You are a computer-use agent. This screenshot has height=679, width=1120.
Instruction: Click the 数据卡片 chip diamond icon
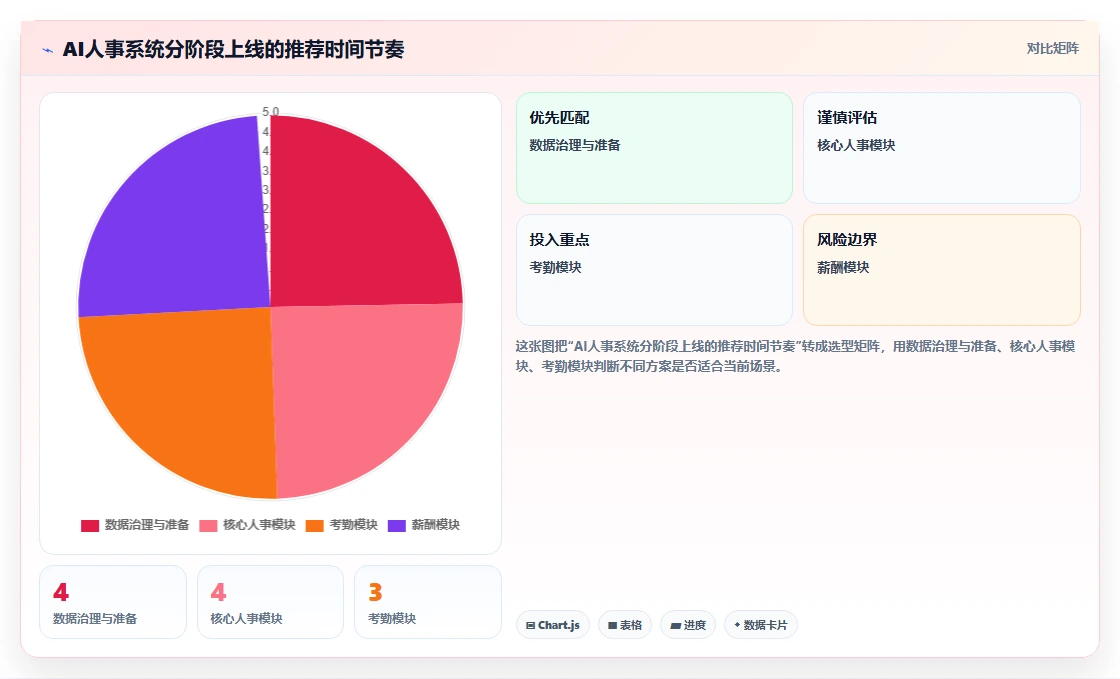pyautogui.click(x=737, y=625)
